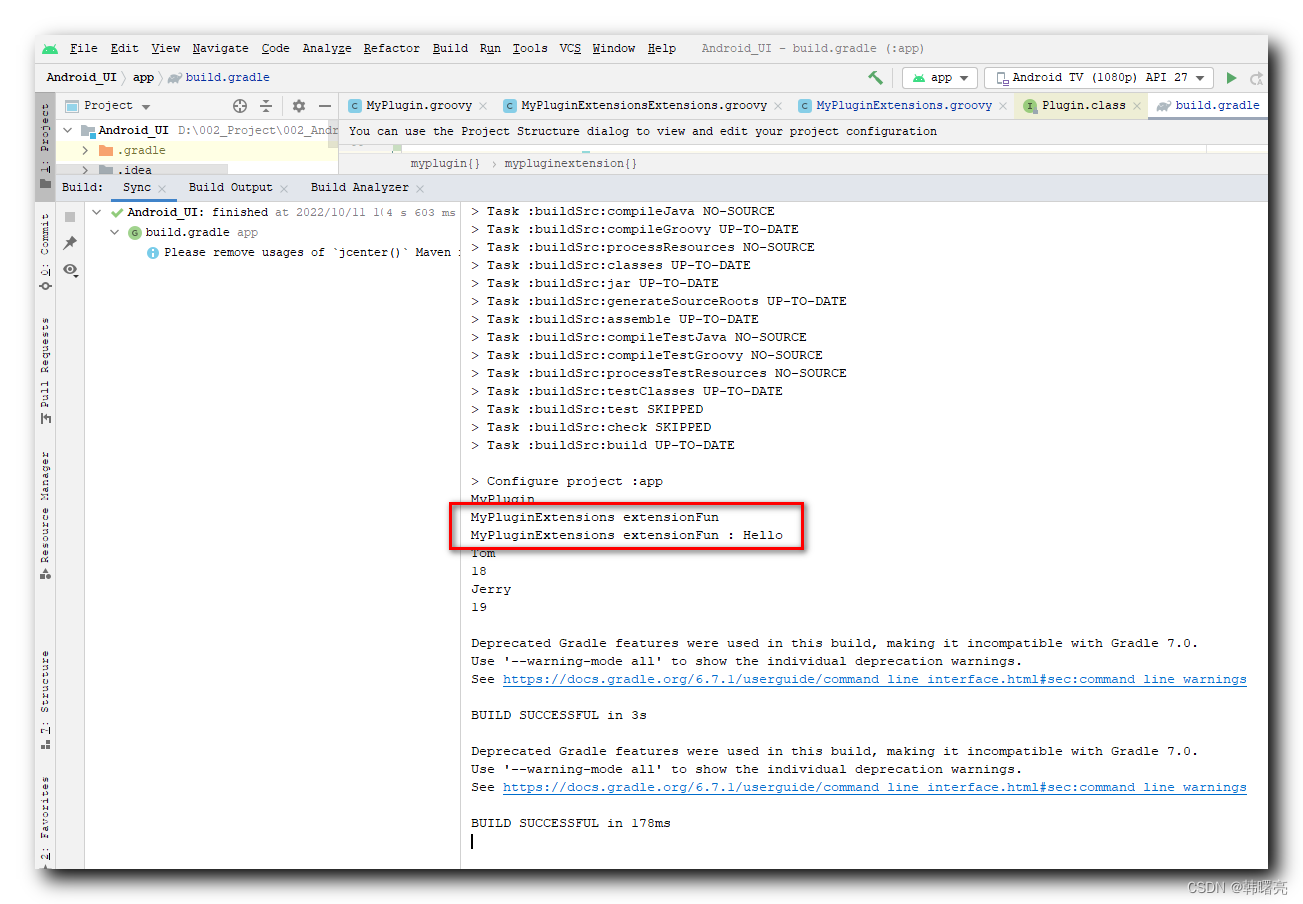The height and width of the screenshot is (904, 1303).
Task: Collapse the build.gradle app build node
Action: (x=115, y=232)
